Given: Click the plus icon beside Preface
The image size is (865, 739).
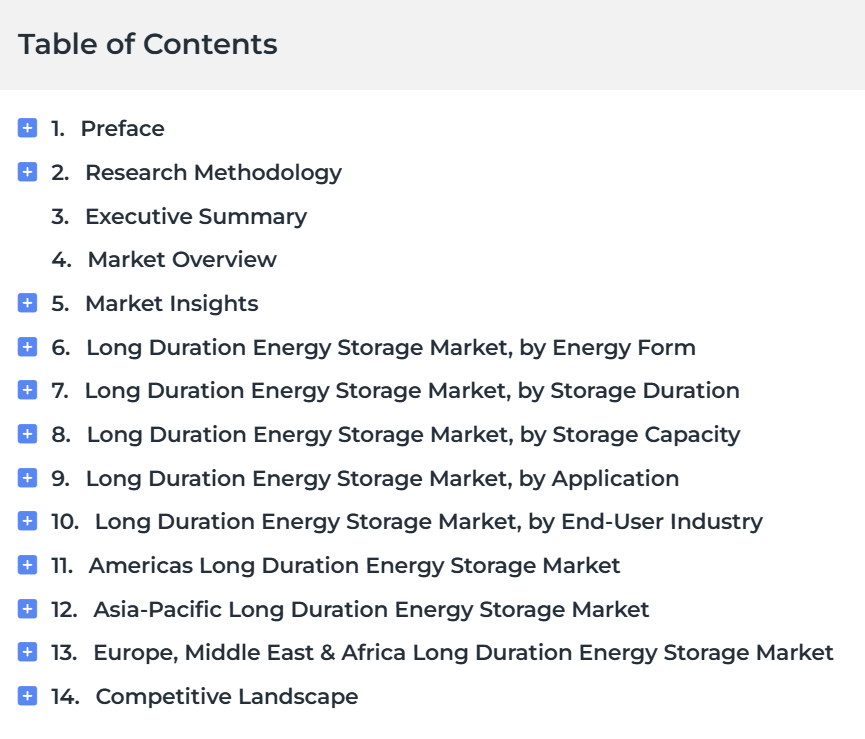Looking at the screenshot, I should tap(28, 128).
